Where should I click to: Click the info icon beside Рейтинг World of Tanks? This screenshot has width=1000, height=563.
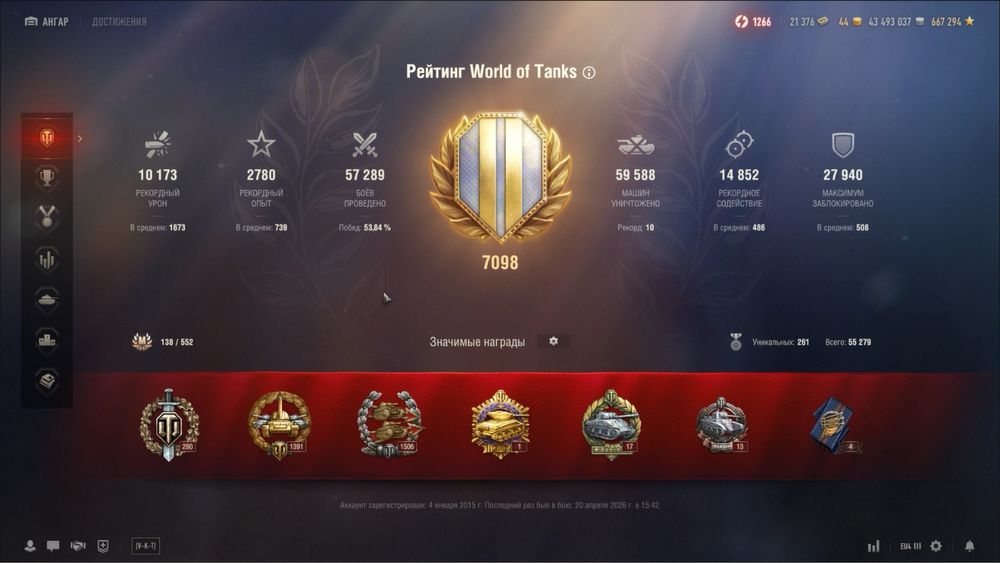click(x=589, y=73)
